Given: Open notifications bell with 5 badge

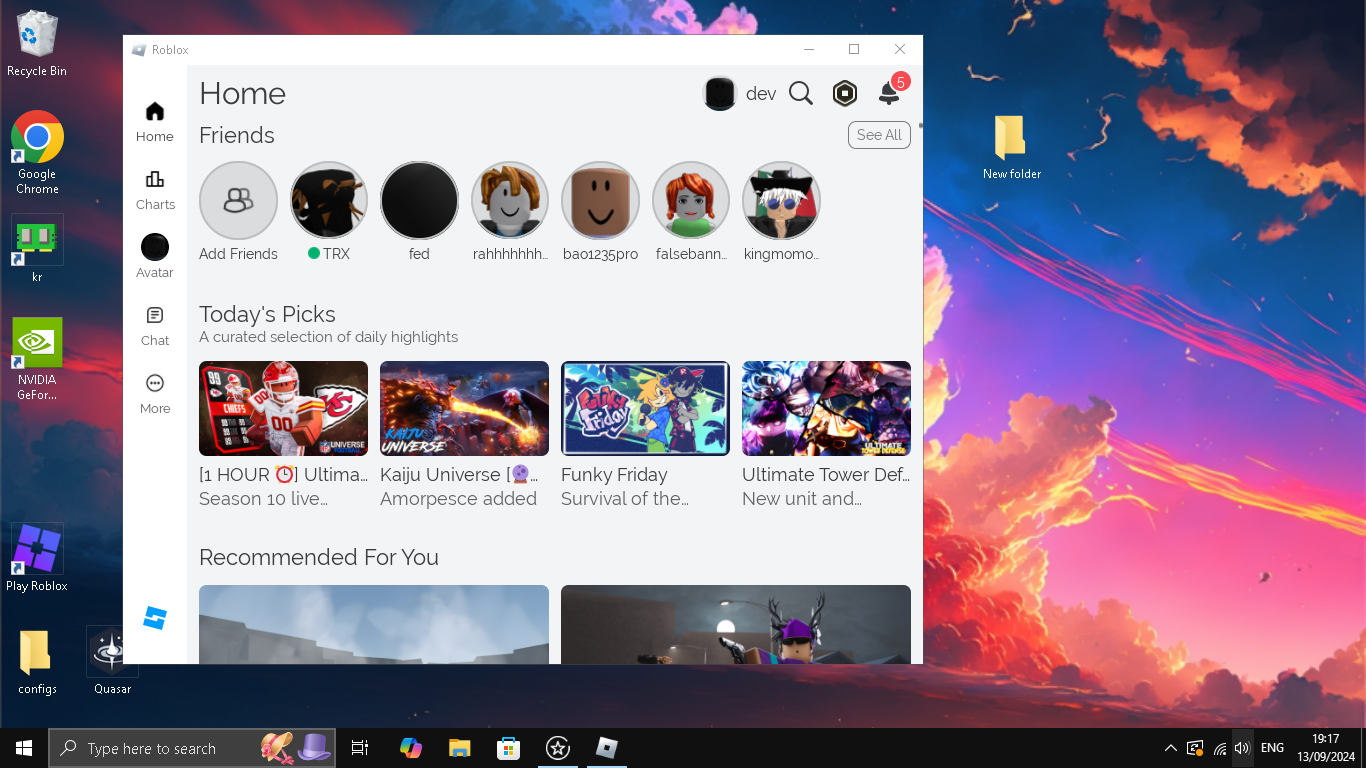Looking at the screenshot, I should [890, 91].
